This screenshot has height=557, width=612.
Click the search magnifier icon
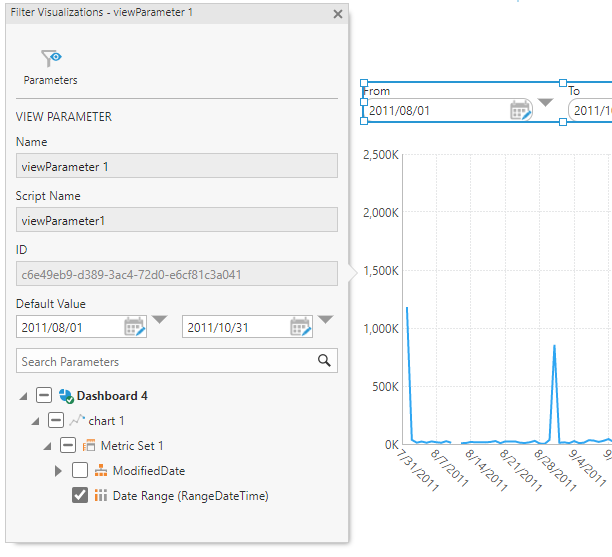point(324,361)
